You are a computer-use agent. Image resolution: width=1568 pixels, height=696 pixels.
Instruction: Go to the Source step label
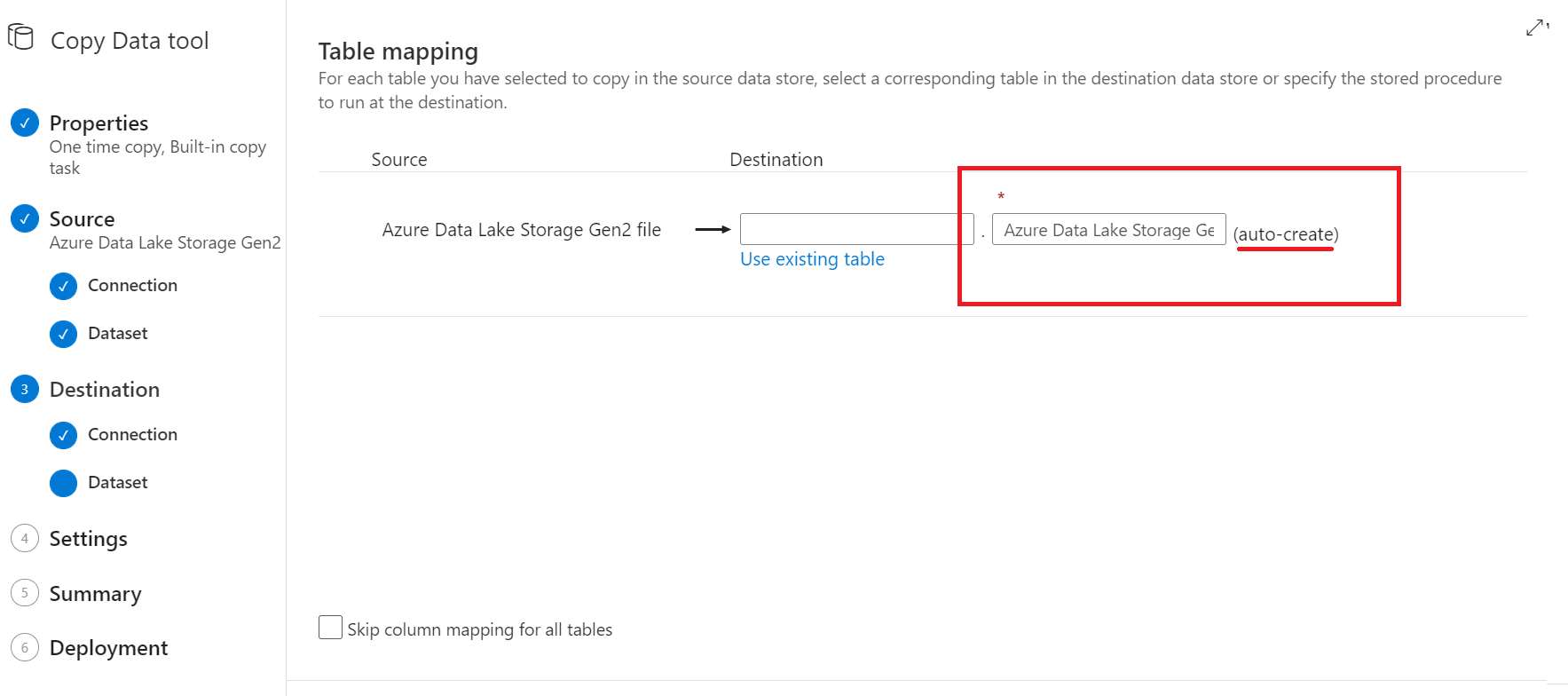82,219
